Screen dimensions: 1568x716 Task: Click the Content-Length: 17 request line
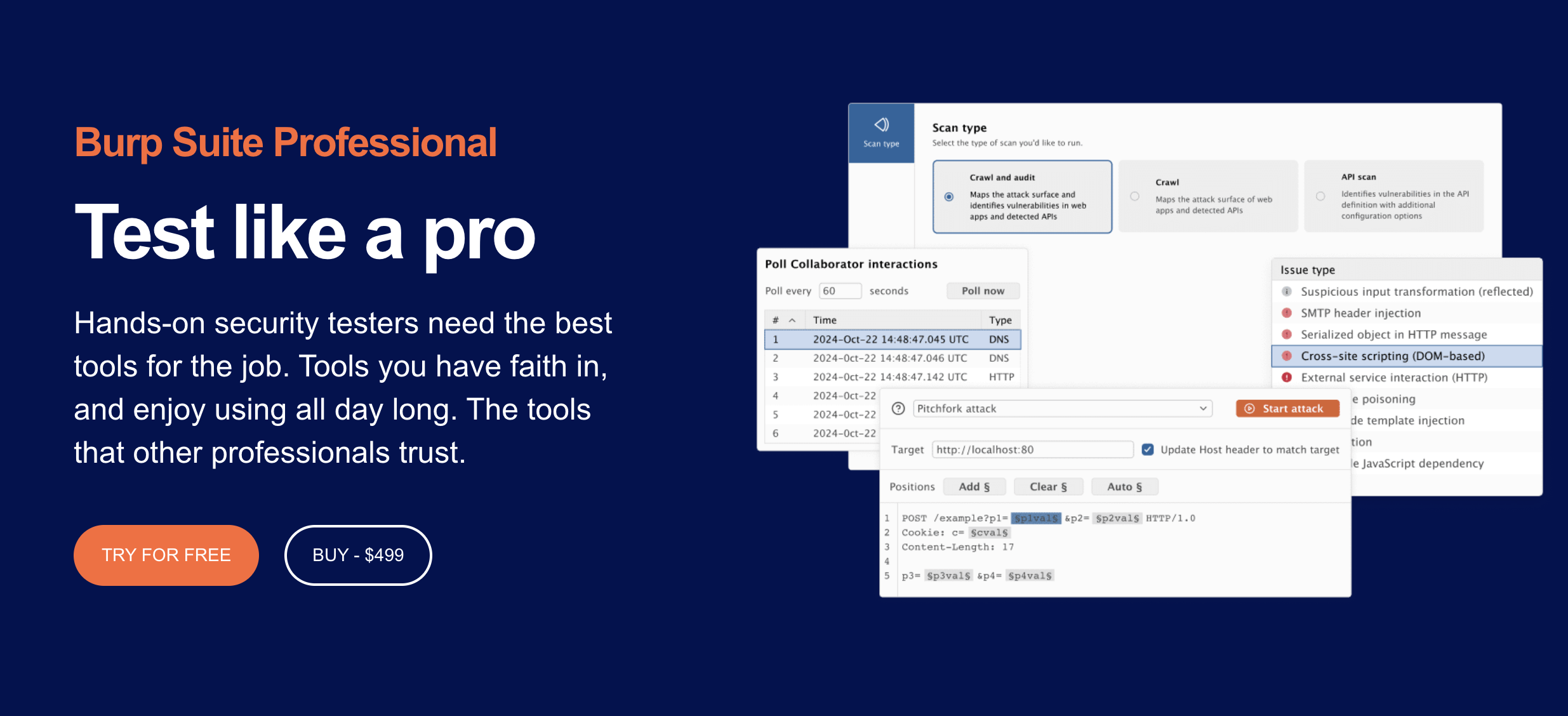point(957,547)
